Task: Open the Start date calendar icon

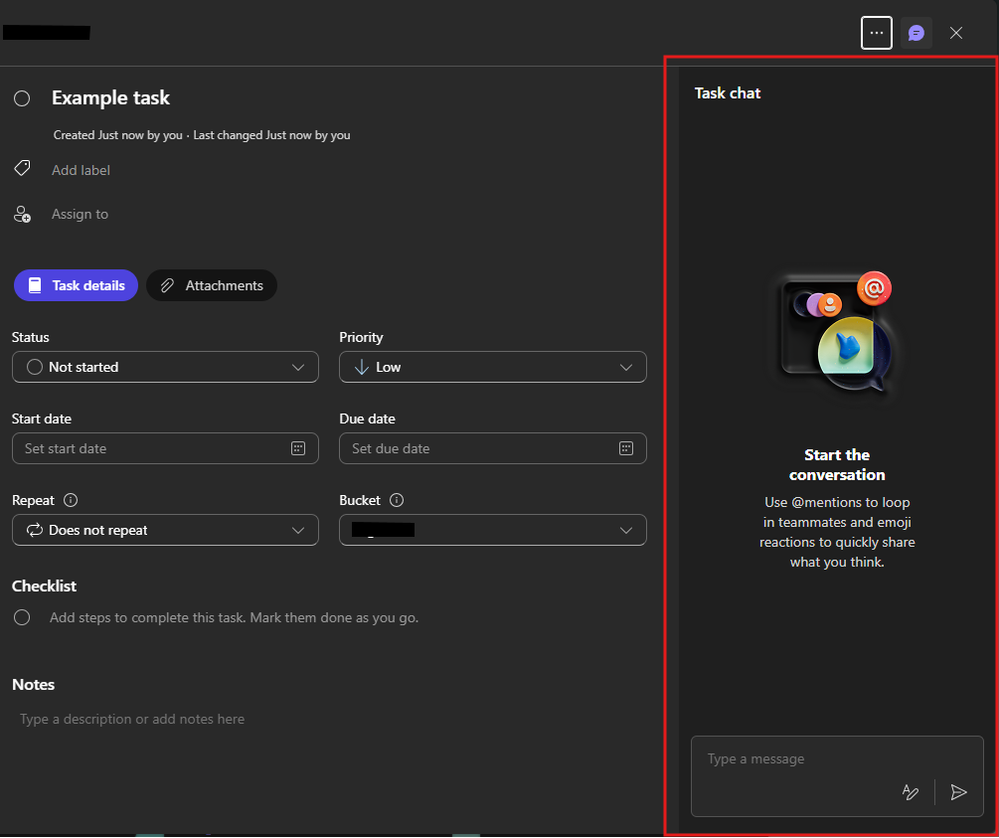Action: [298, 449]
